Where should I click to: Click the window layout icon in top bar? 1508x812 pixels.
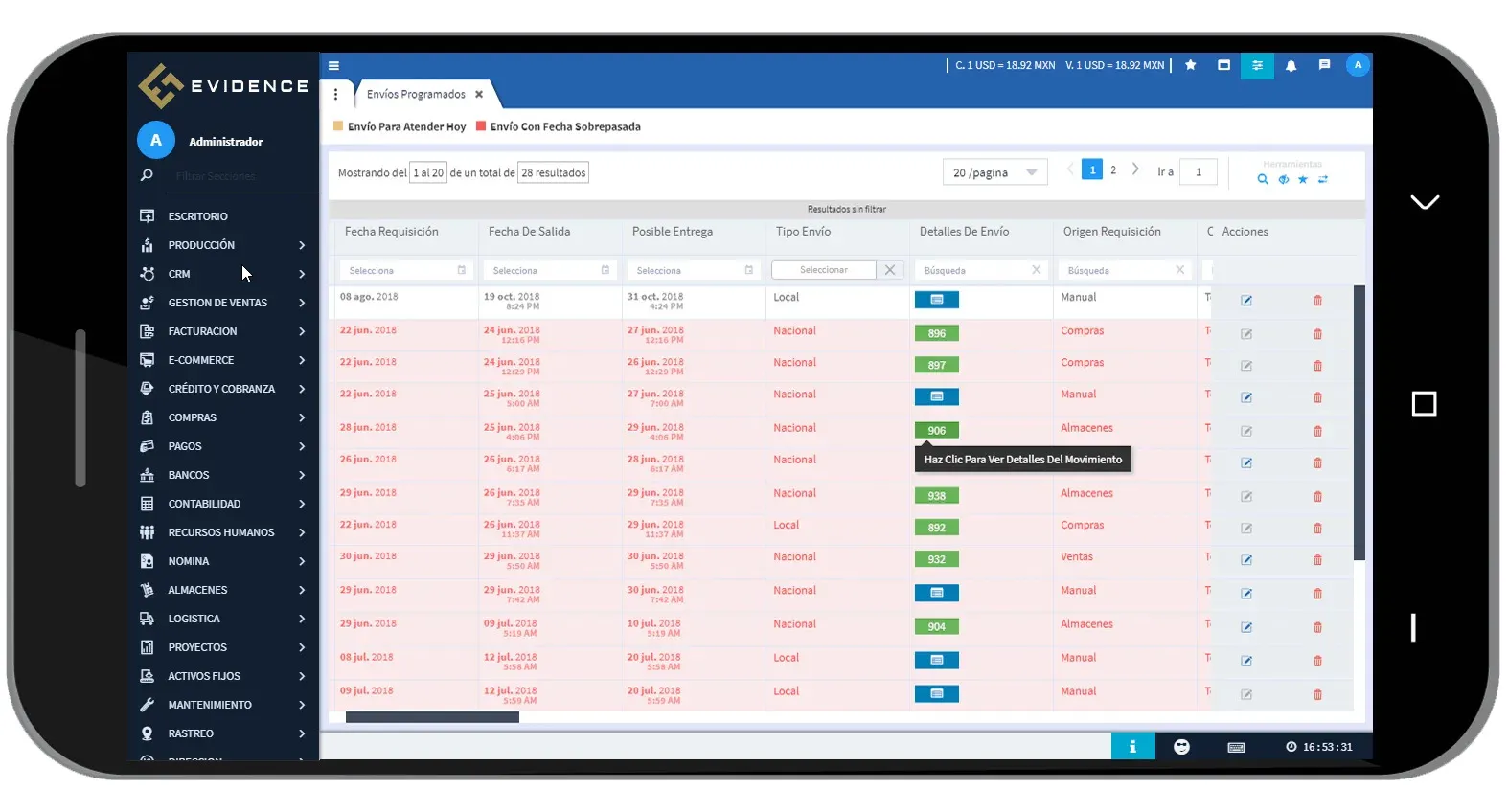(x=1223, y=65)
